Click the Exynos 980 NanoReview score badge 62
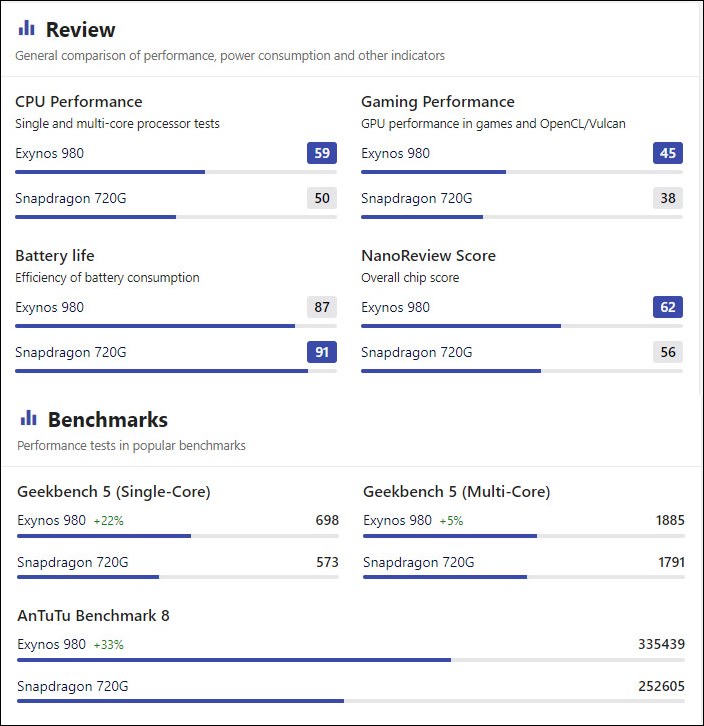704x726 pixels. click(x=668, y=307)
